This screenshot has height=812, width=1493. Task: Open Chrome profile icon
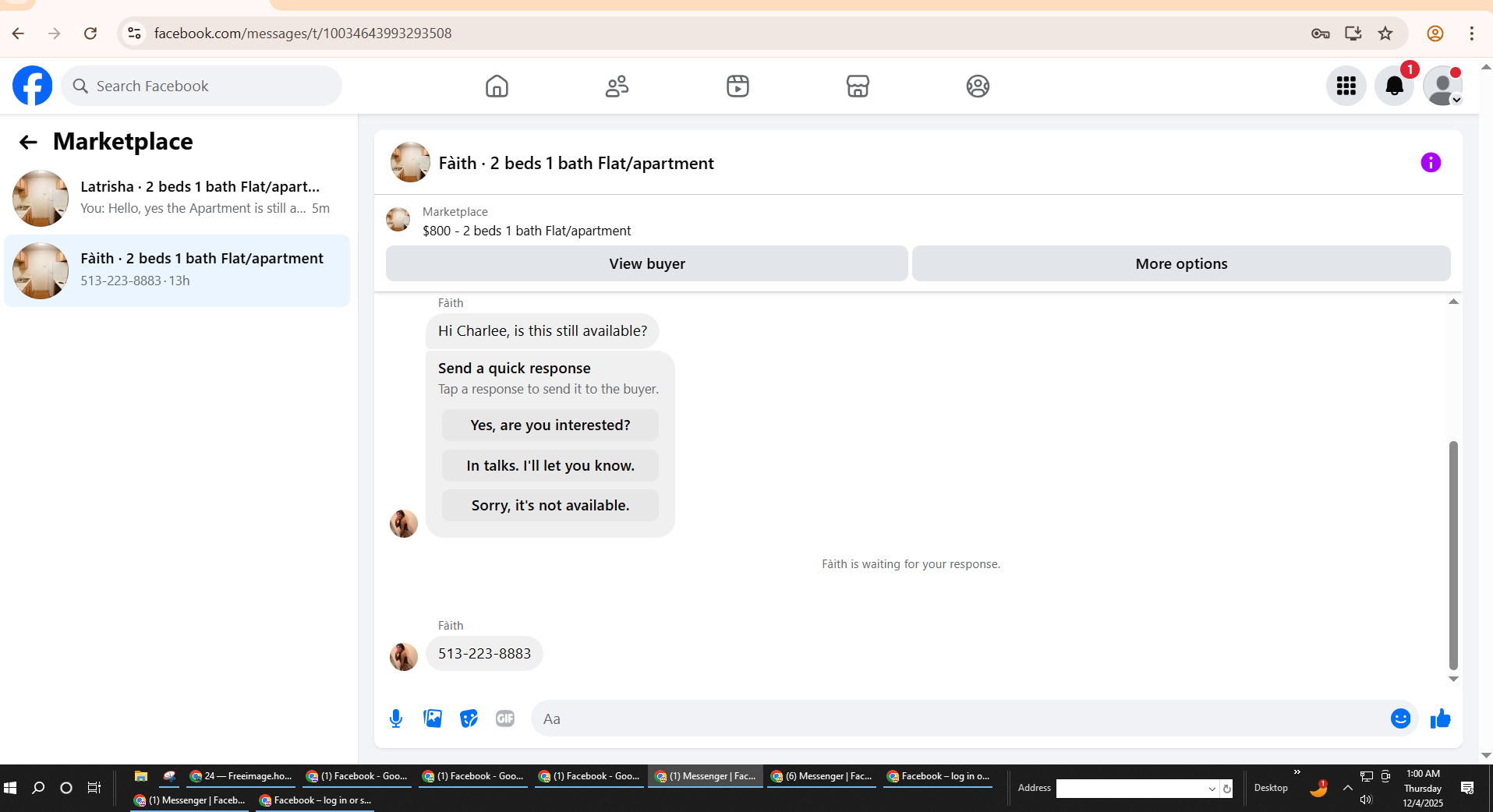click(x=1435, y=34)
